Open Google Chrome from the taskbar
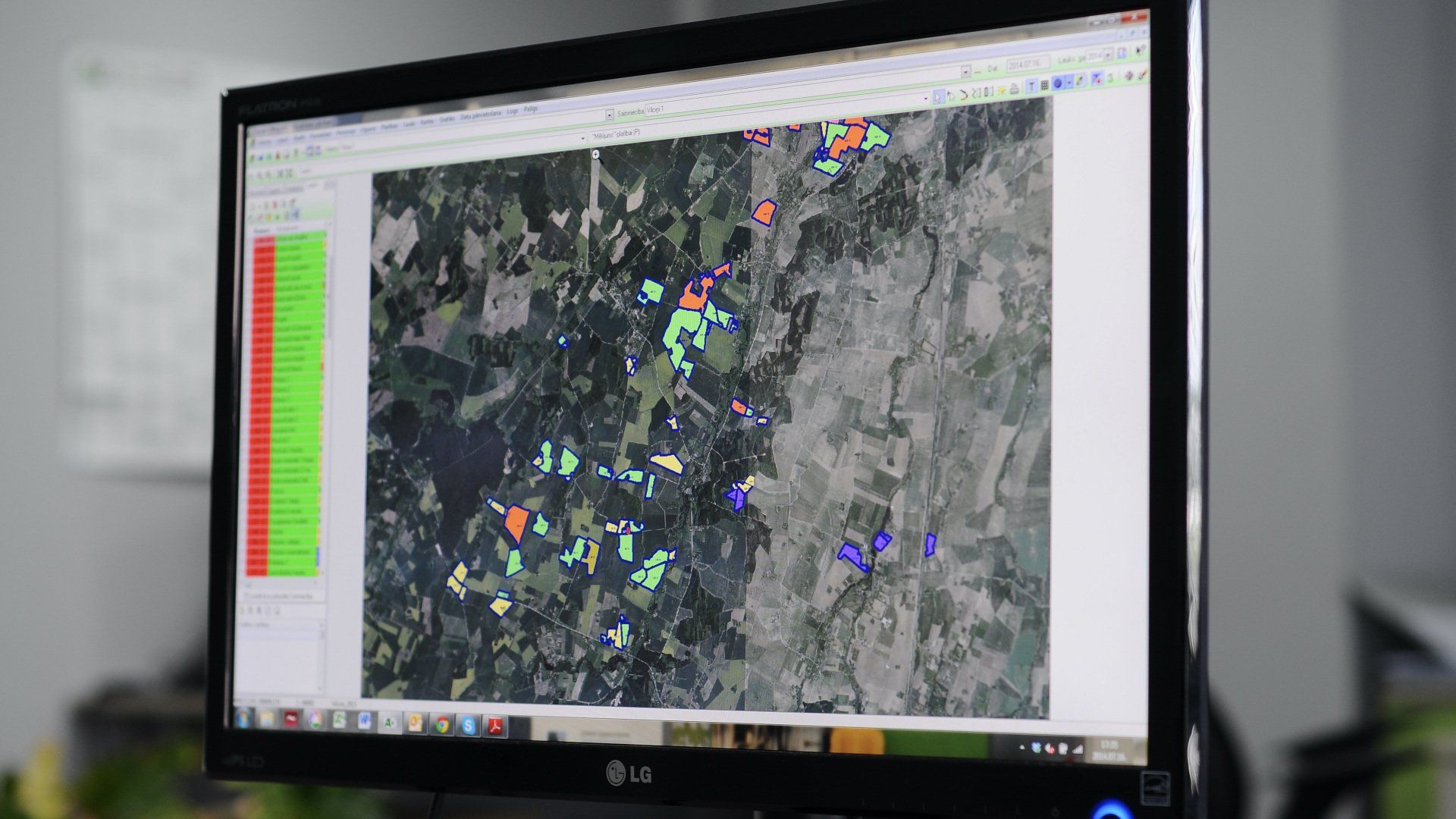Screen dimensions: 1456x819 tap(441, 725)
